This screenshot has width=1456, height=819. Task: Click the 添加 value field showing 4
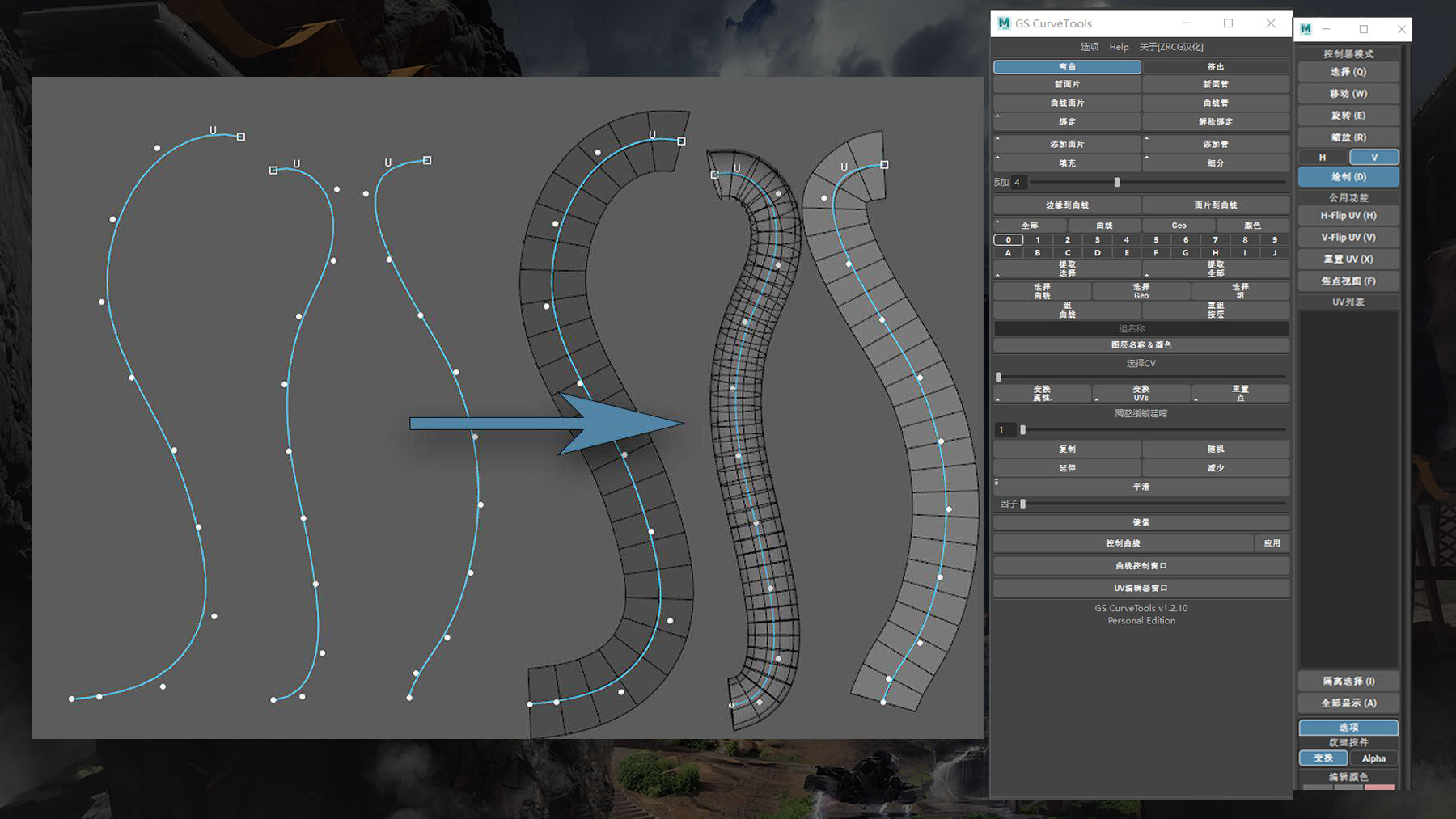(x=1018, y=182)
